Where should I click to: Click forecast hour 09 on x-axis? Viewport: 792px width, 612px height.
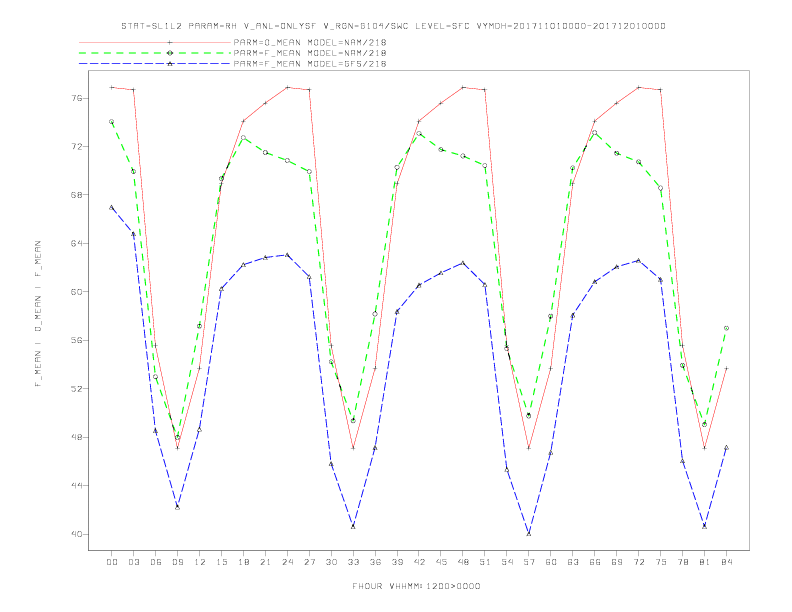(x=177, y=562)
